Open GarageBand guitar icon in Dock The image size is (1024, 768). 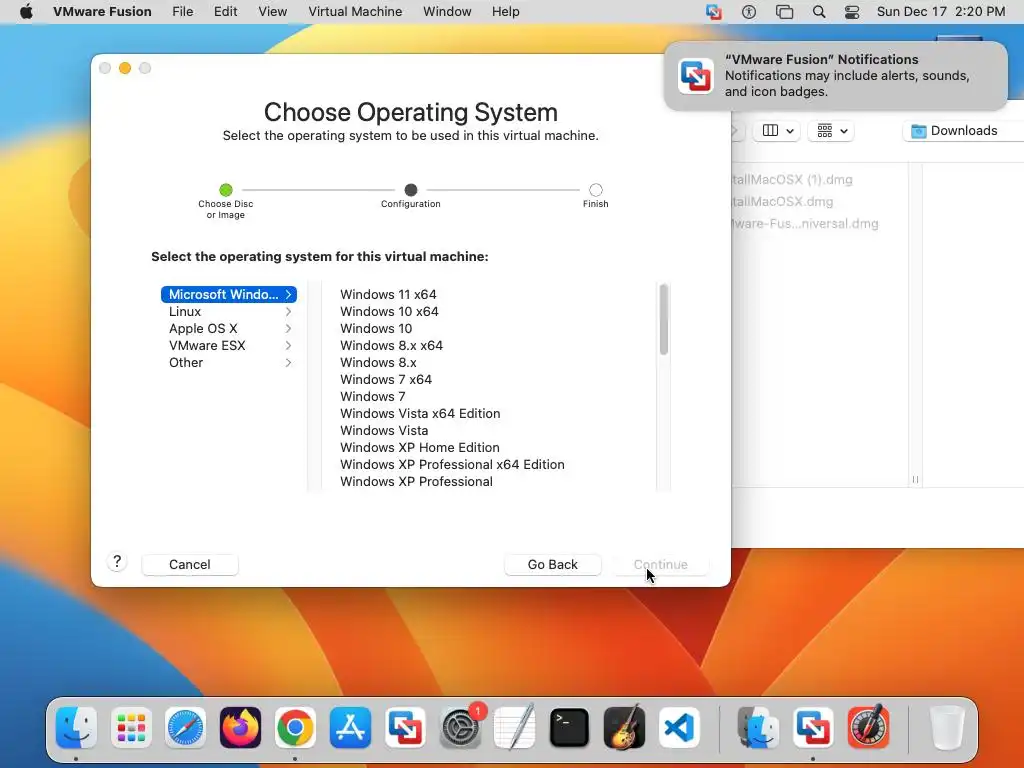click(624, 727)
